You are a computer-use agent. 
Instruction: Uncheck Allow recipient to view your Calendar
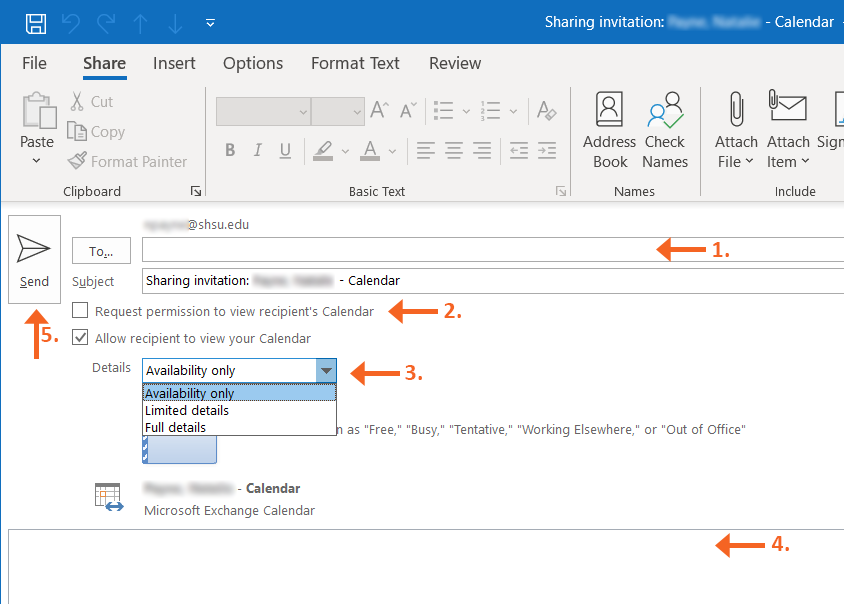(x=80, y=338)
